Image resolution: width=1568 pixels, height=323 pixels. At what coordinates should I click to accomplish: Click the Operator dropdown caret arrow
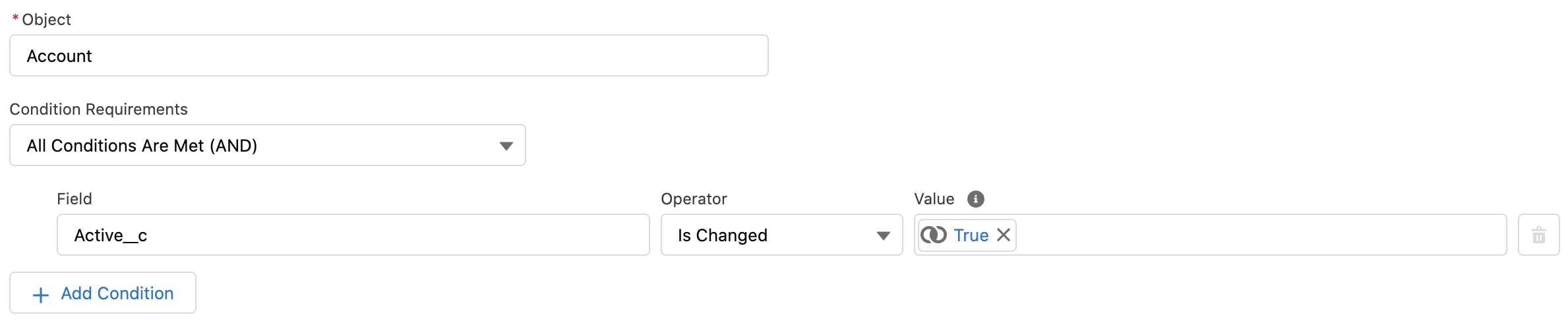pos(884,235)
